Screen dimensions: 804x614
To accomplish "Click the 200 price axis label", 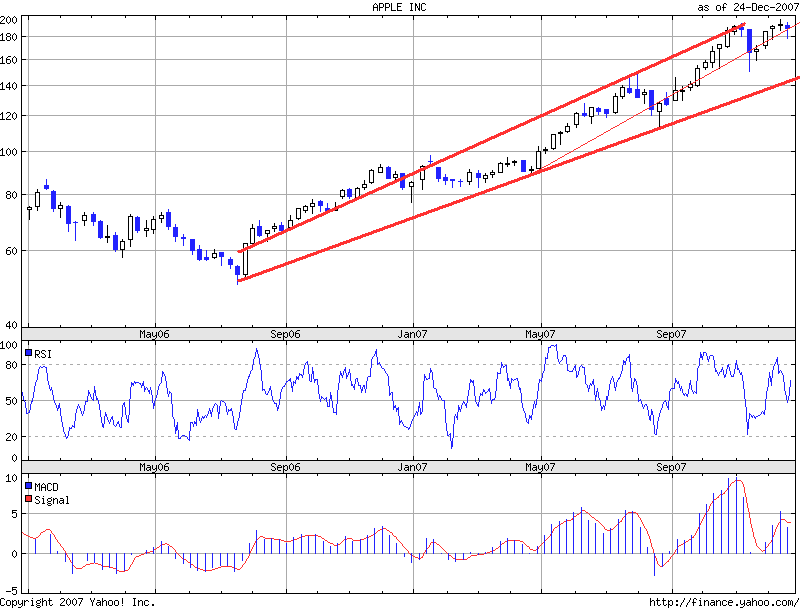I will [9, 21].
